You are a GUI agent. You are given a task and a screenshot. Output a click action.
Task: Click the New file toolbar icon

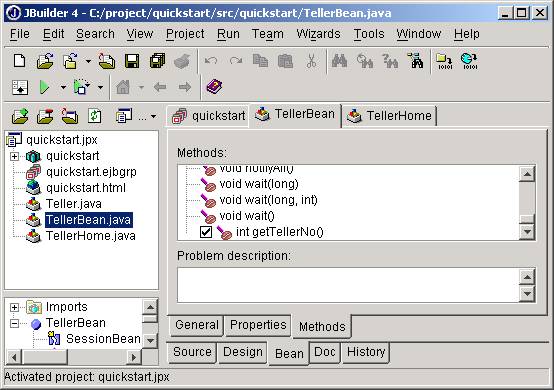pos(19,61)
